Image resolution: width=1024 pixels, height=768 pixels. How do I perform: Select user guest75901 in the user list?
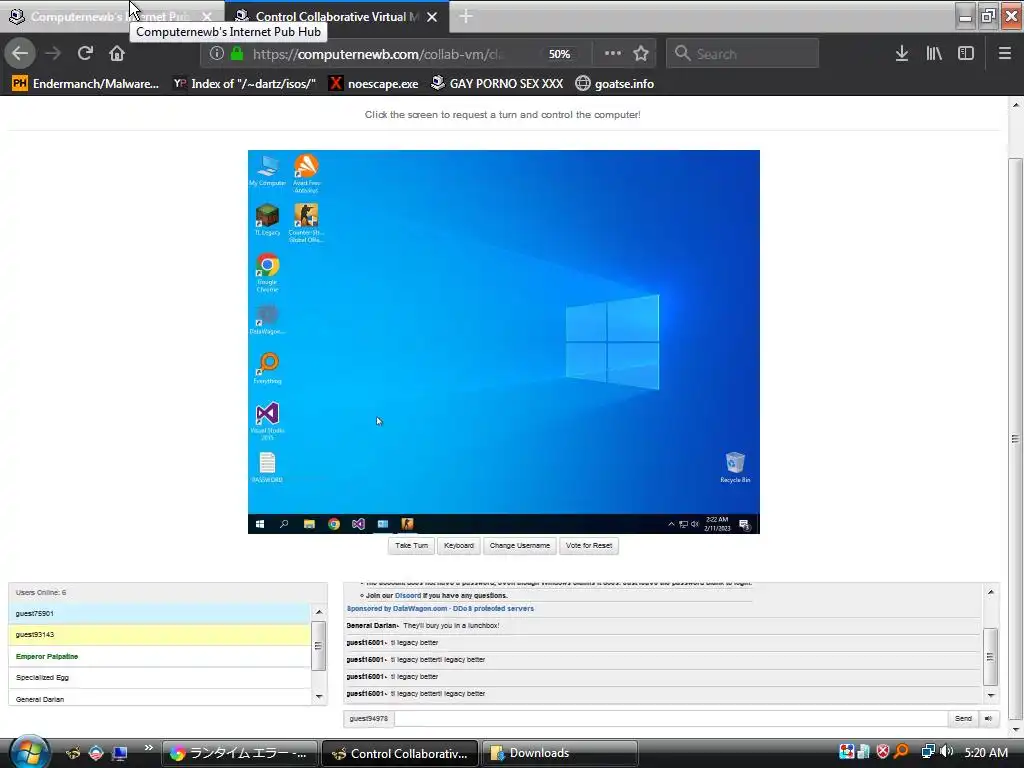159,614
